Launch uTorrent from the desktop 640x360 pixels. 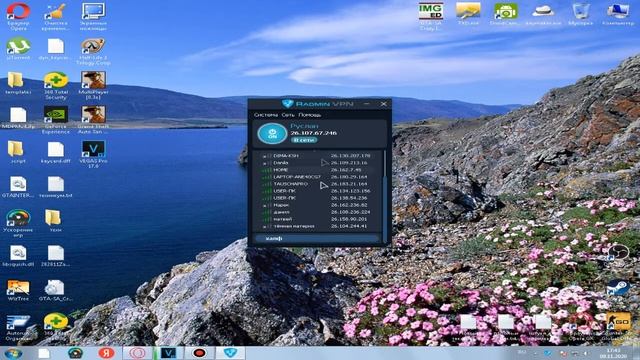tap(18, 49)
